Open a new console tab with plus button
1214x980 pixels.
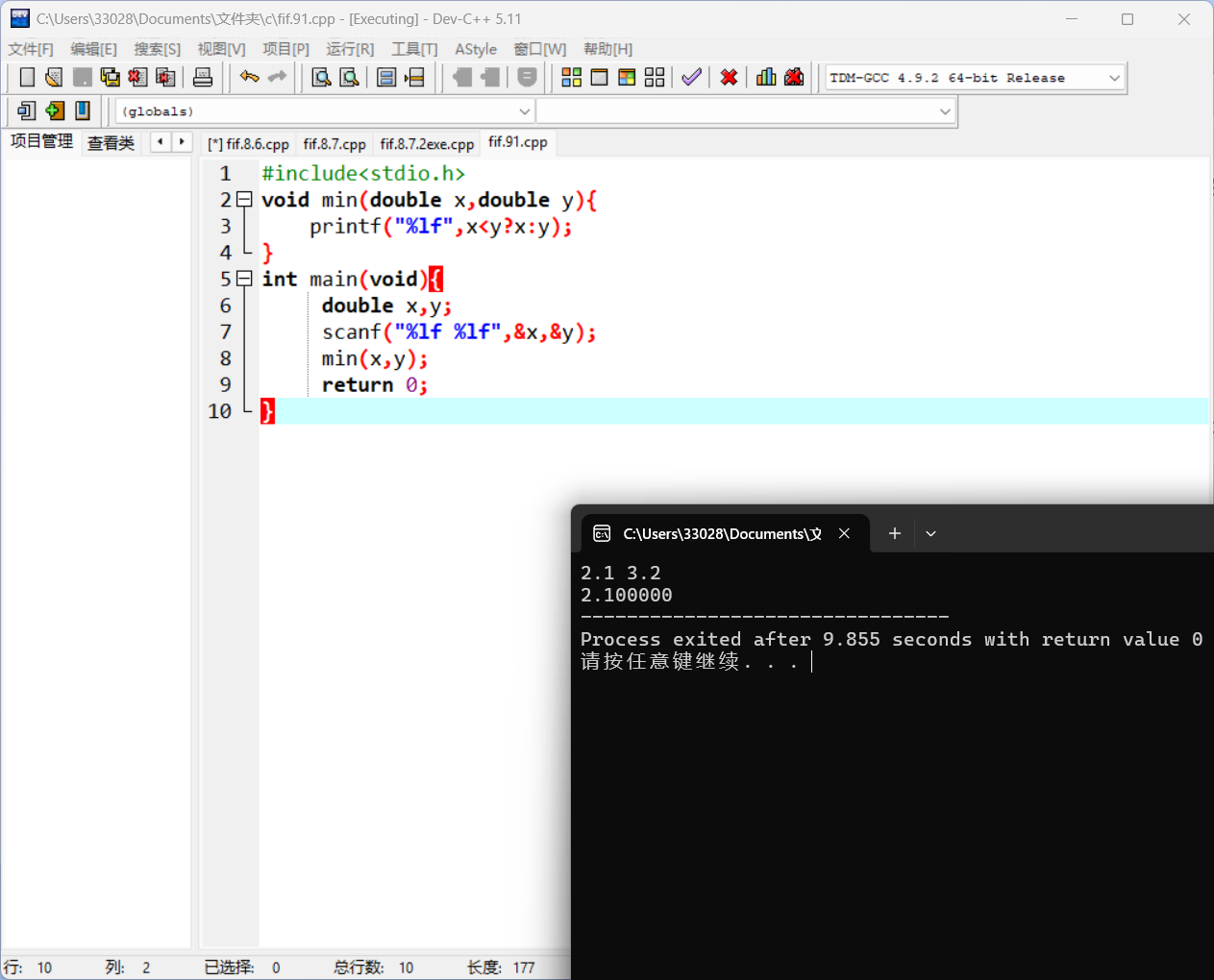pyautogui.click(x=895, y=533)
